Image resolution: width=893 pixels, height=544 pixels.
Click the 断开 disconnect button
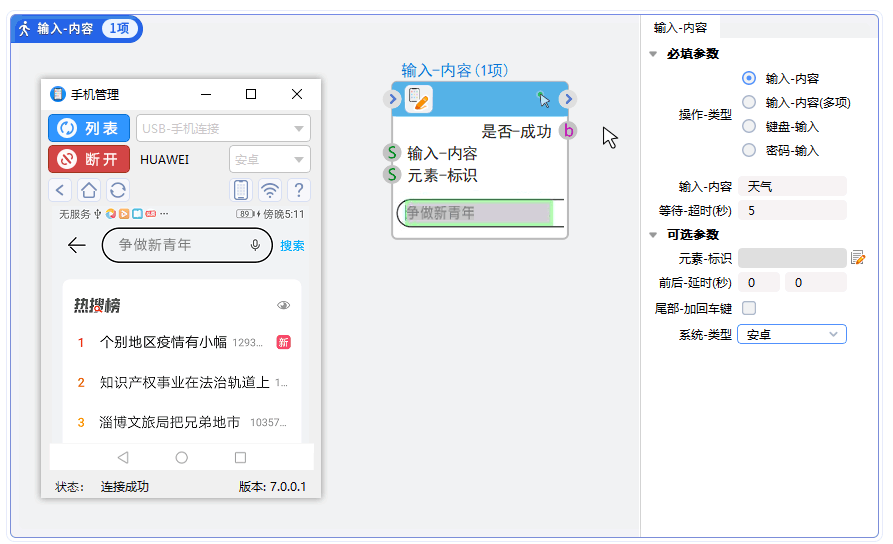click(89, 159)
